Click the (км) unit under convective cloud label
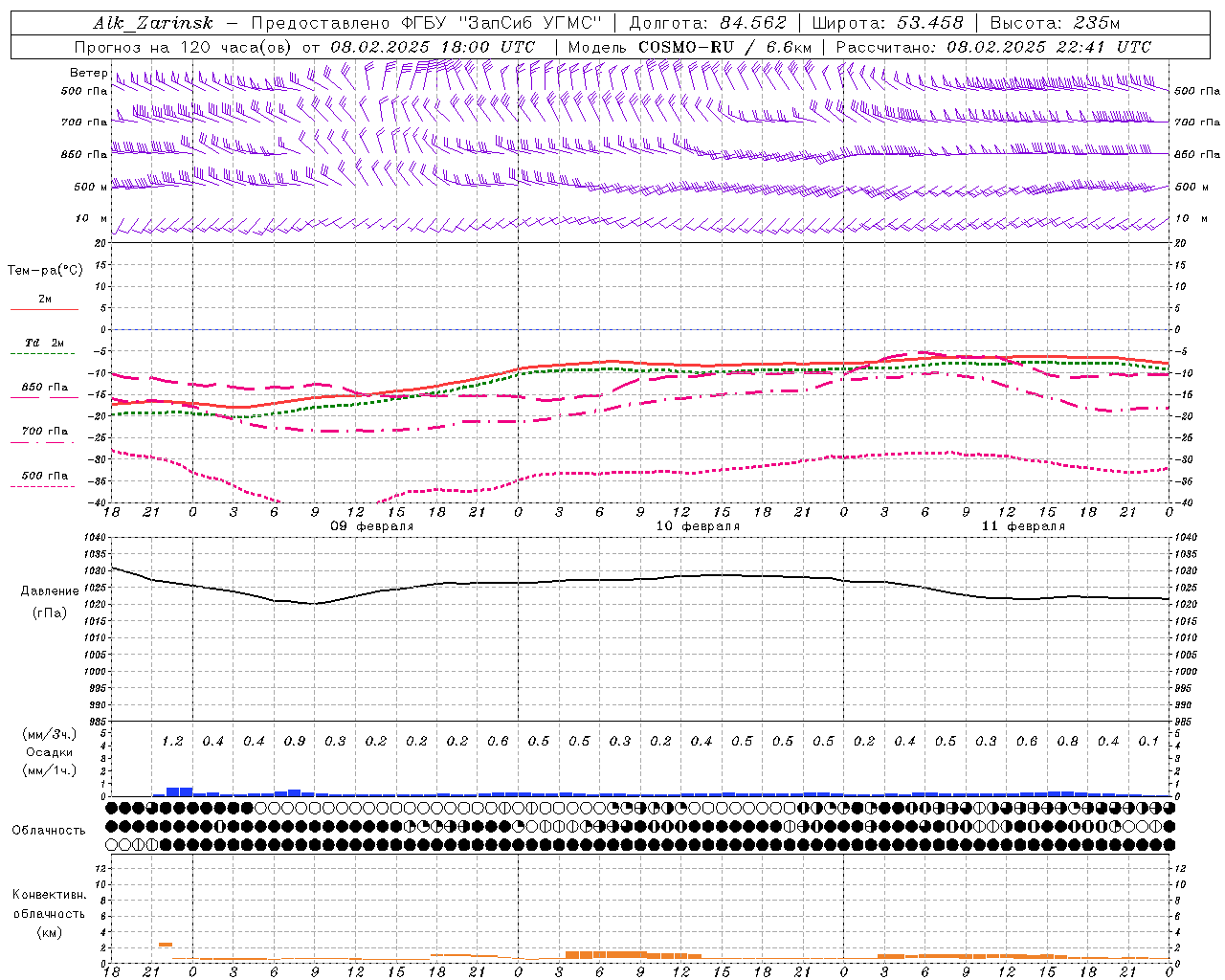 [x=50, y=932]
